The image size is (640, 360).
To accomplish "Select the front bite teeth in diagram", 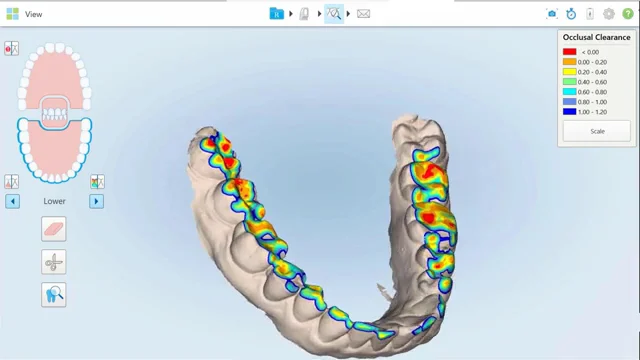I will coord(54,113).
